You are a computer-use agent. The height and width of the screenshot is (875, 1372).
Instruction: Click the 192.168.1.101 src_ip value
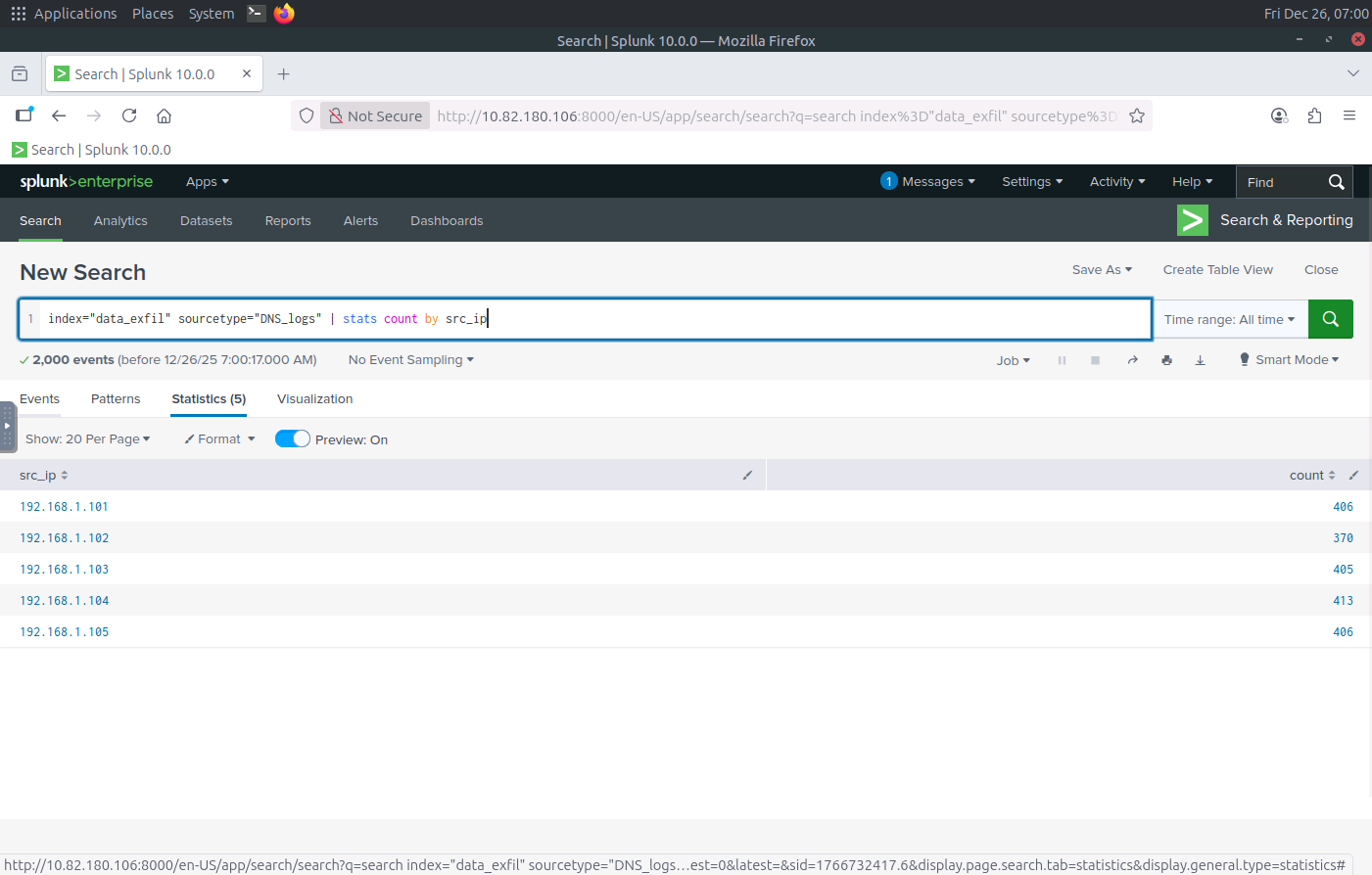pos(65,507)
